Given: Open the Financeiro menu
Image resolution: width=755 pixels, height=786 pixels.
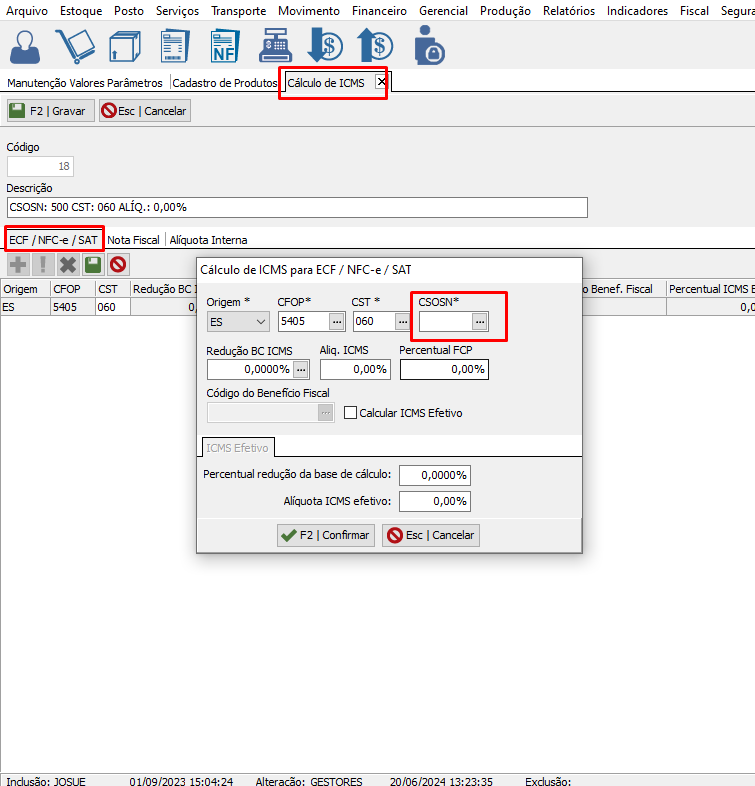Looking at the screenshot, I should pos(379,11).
